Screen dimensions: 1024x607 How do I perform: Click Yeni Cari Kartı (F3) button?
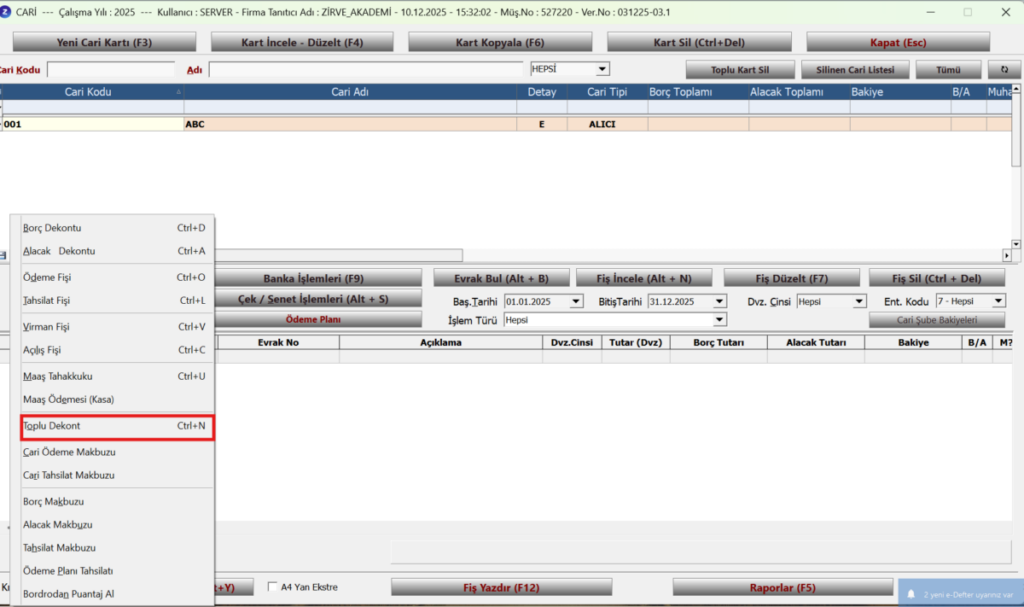pyautogui.click(x=104, y=42)
